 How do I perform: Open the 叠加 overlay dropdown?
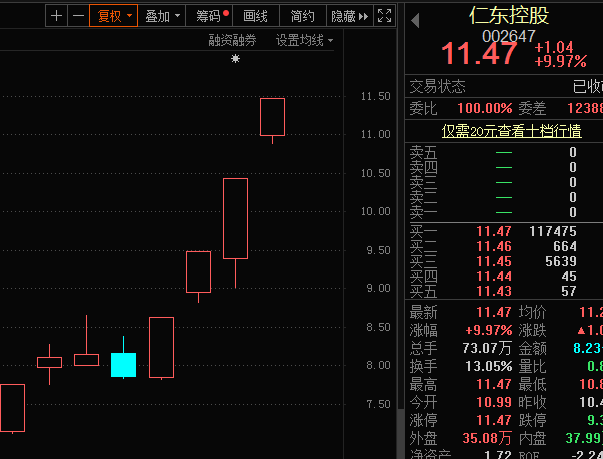click(162, 16)
